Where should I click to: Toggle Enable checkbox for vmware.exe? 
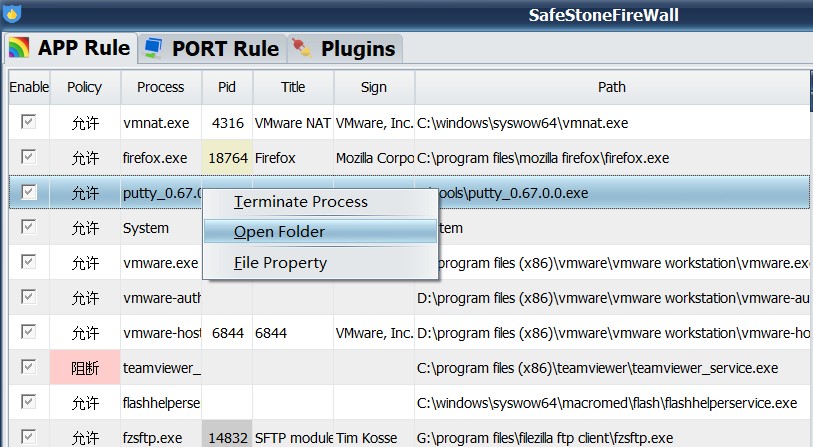pos(29,262)
